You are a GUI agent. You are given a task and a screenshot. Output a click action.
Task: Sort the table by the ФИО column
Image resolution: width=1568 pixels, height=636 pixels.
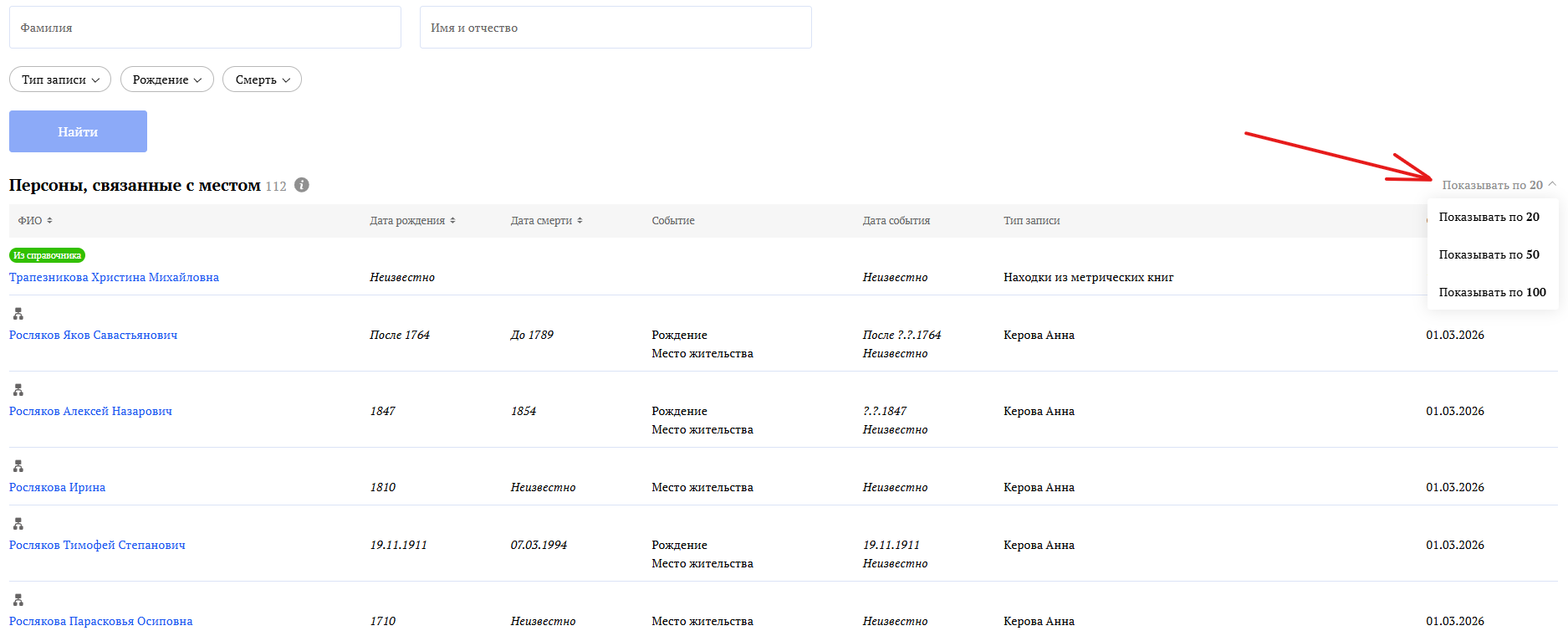(35, 221)
